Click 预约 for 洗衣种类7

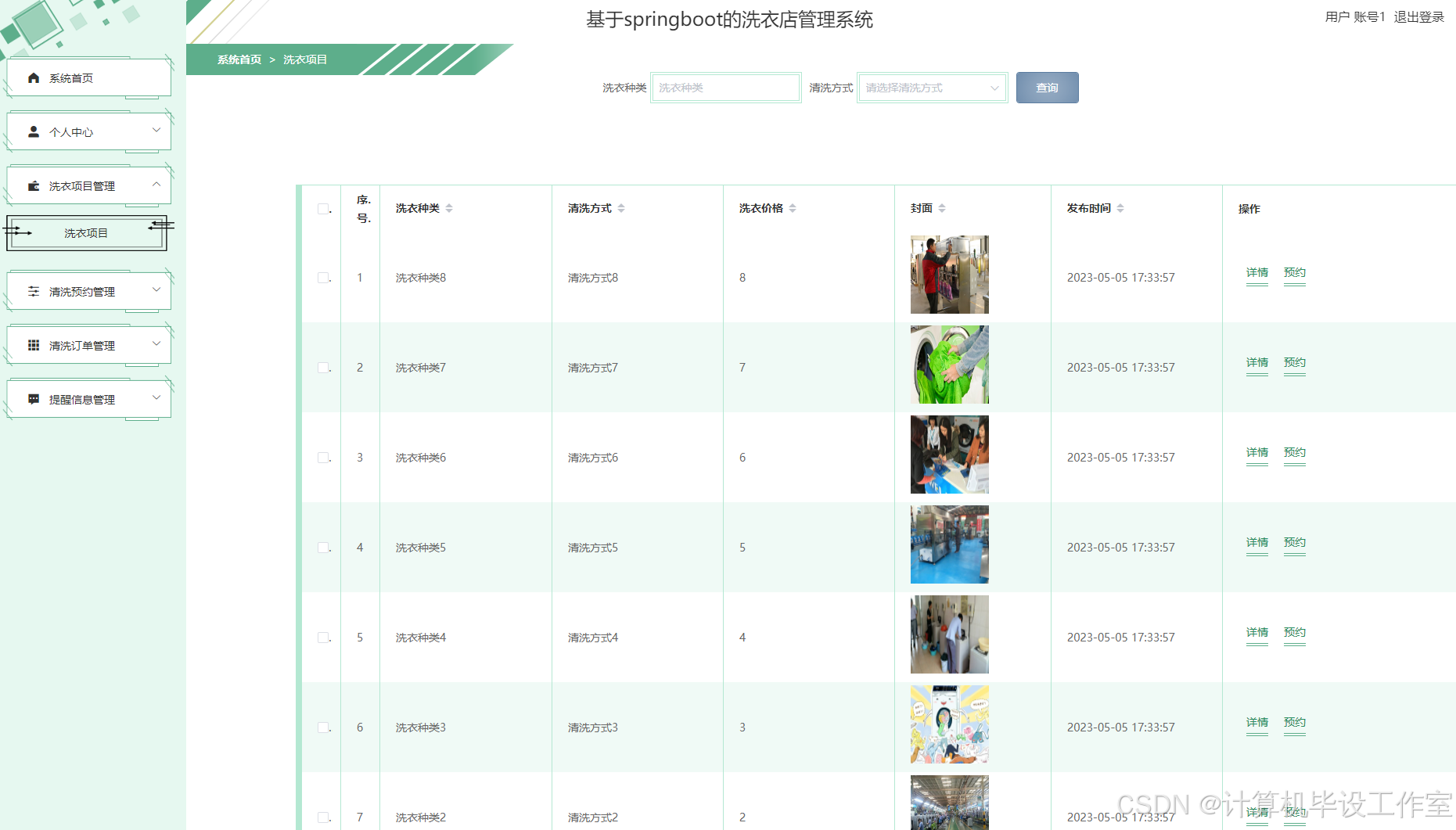[1295, 363]
